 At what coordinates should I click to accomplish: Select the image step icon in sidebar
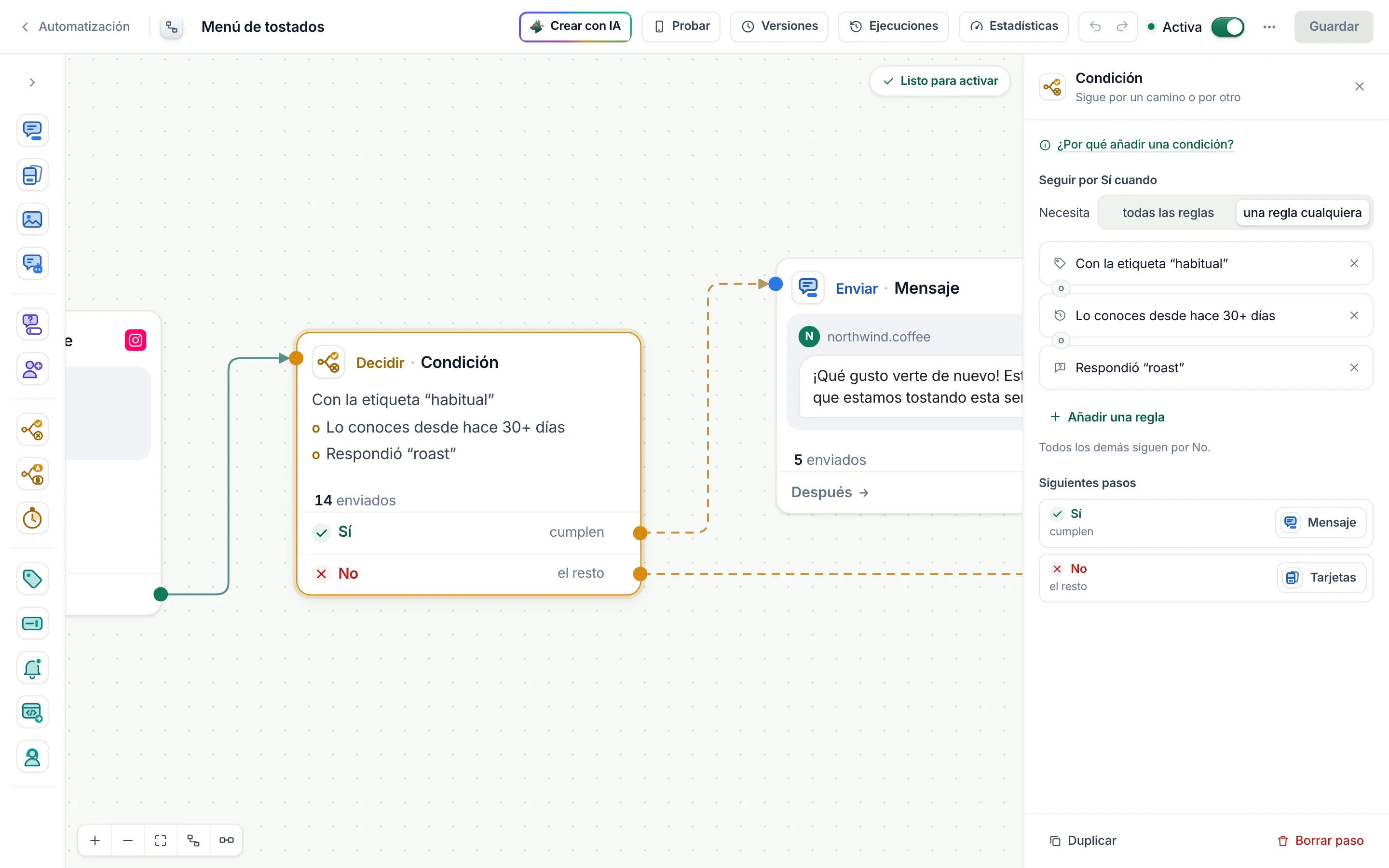click(x=32, y=219)
